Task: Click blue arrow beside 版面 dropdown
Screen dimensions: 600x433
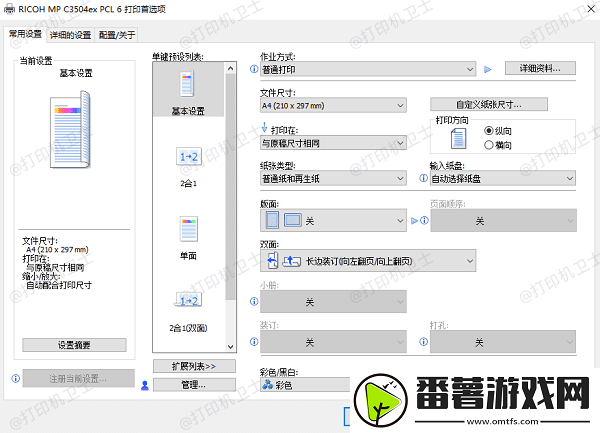Action: 414,221
